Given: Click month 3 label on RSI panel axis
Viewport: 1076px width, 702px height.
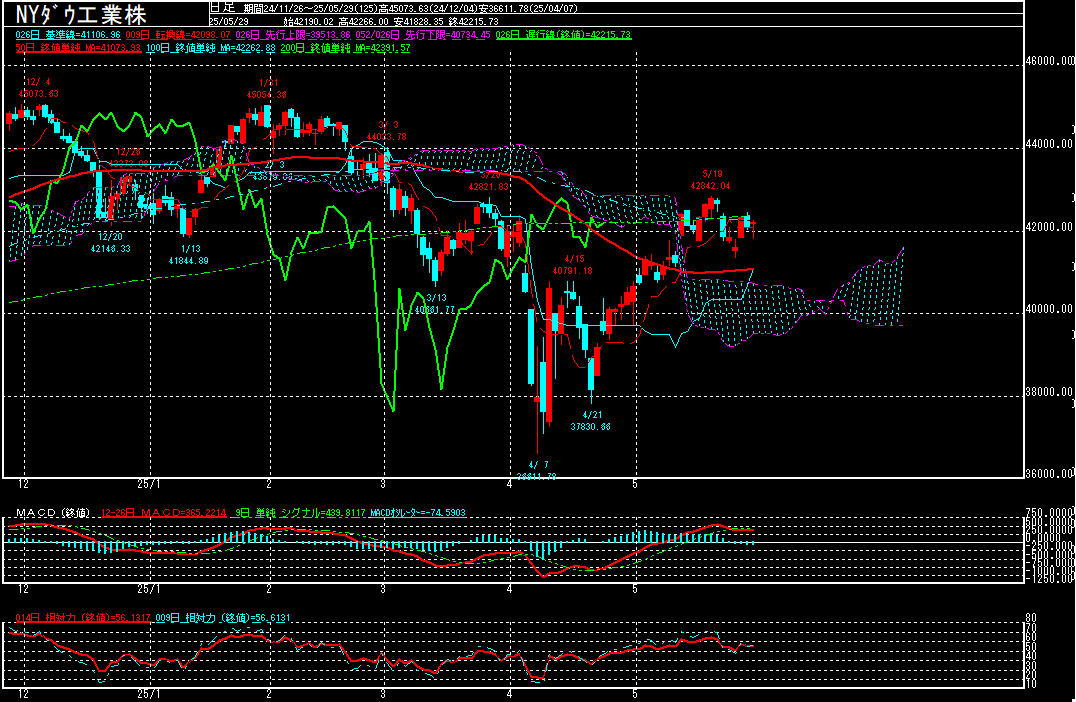Looking at the screenshot, I should click(383, 694).
